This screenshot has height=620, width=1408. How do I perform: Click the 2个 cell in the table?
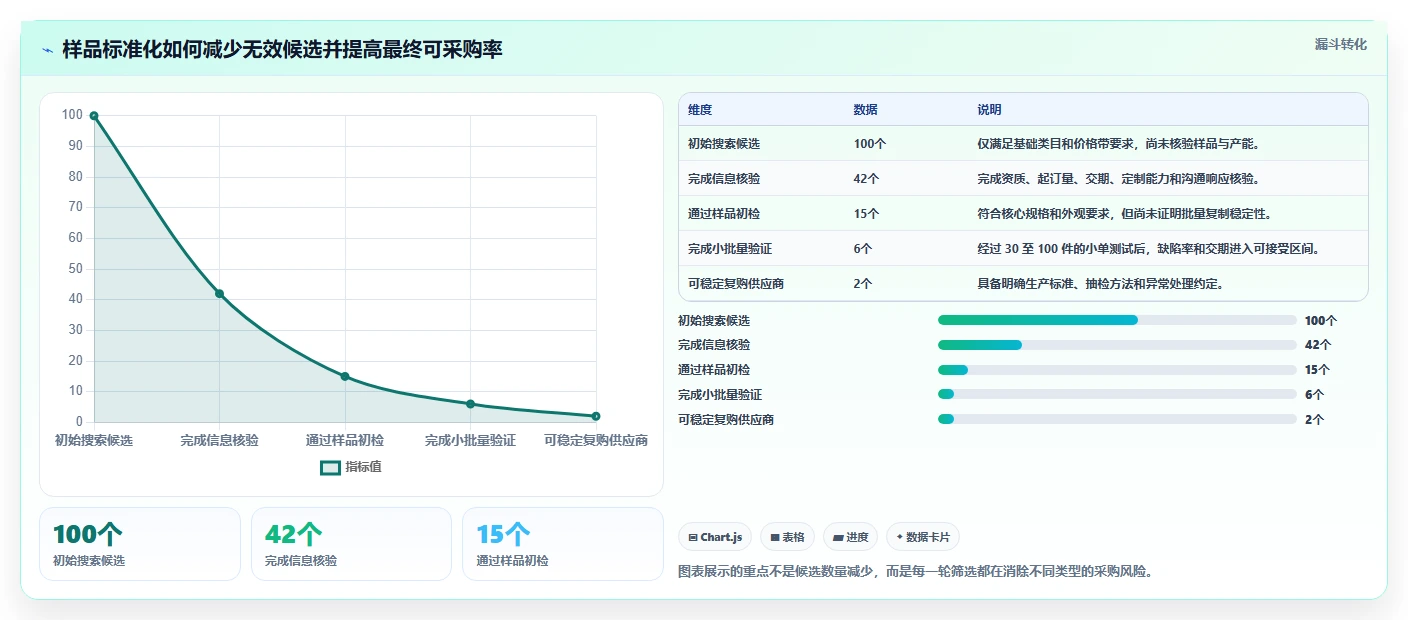tap(863, 284)
